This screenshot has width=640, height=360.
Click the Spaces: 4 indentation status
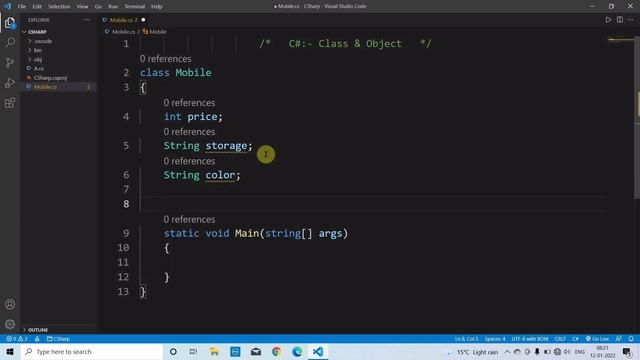[x=495, y=339]
